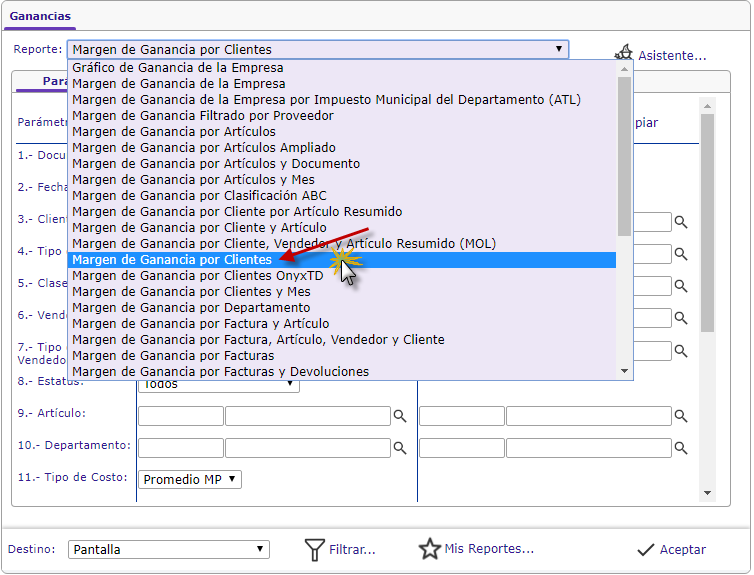Viewport: 754px width, 575px height.
Task: Pick Margen de Ganancia por Clasificación ABC
Action: pyautogui.click(x=199, y=196)
